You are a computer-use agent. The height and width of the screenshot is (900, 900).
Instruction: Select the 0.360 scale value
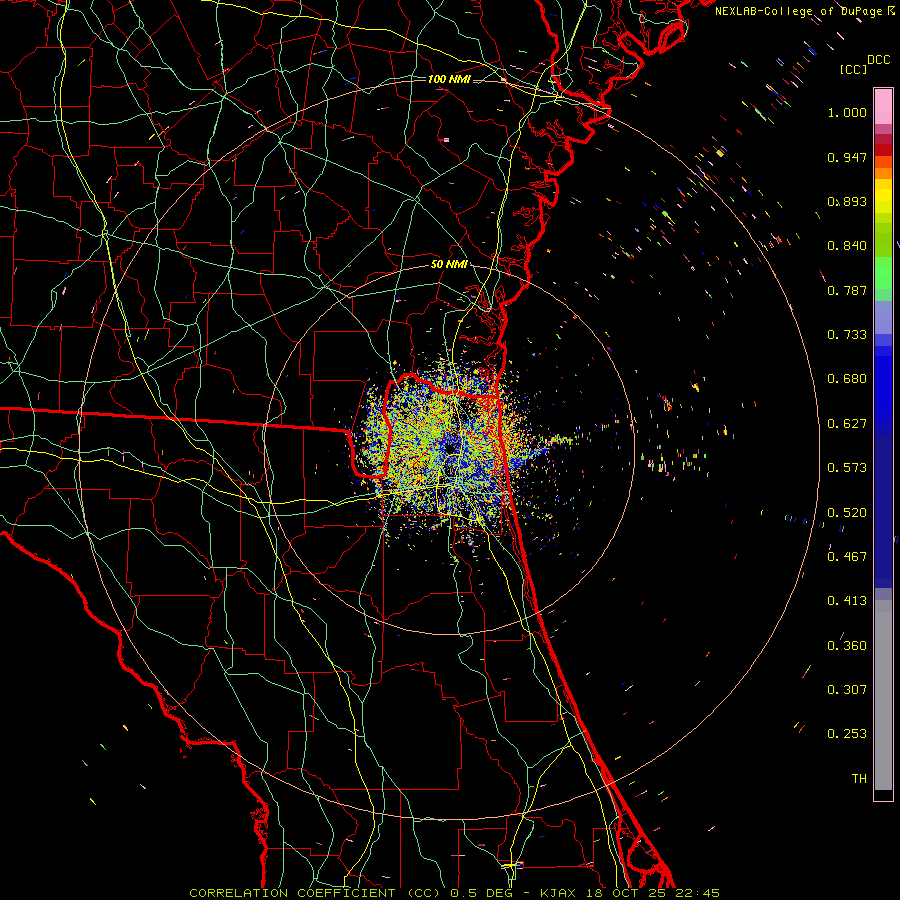pos(847,646)
